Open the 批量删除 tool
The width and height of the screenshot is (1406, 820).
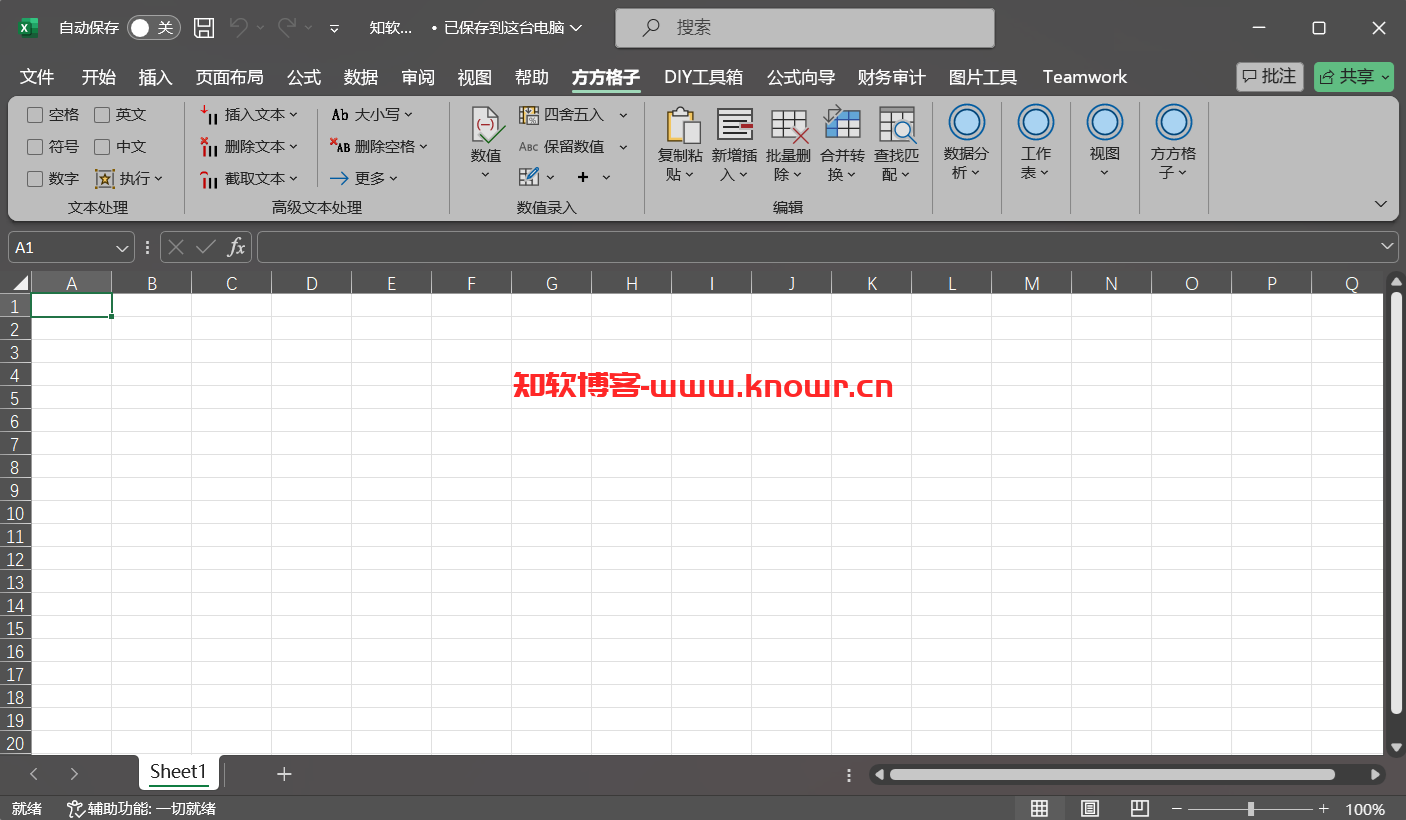[788, 145]
